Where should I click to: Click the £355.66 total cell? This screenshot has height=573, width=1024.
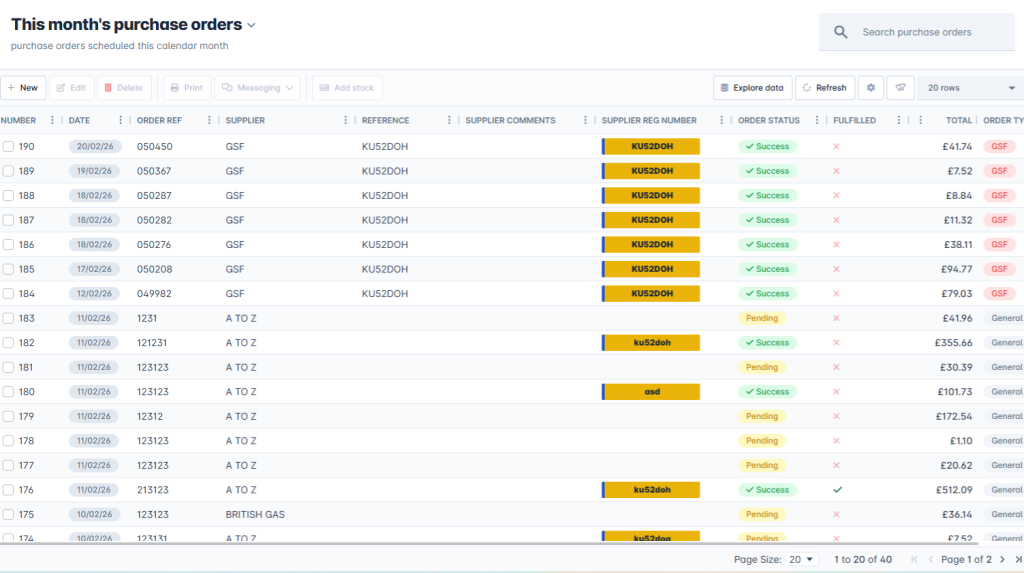[x=953, y=342]
